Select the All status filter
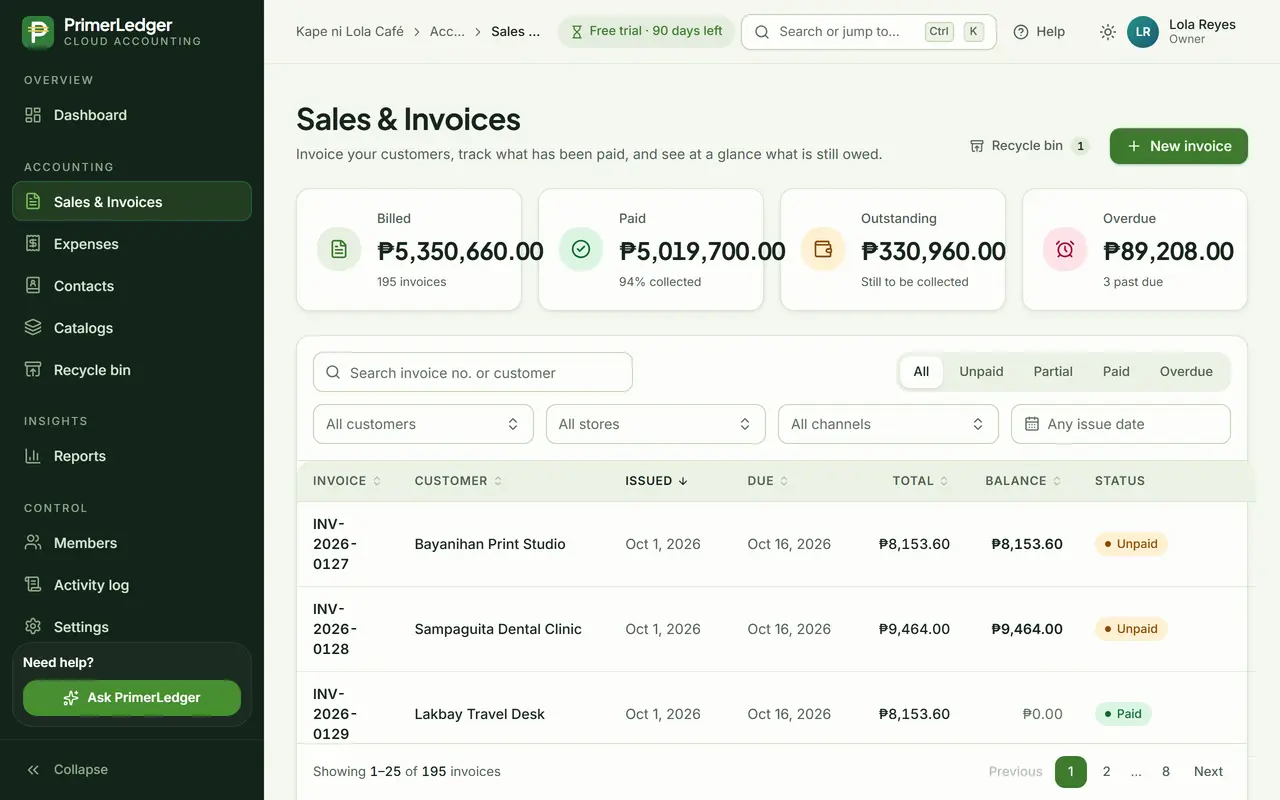The width and height of the screenshot is (1280, 800). coord(921,371)
